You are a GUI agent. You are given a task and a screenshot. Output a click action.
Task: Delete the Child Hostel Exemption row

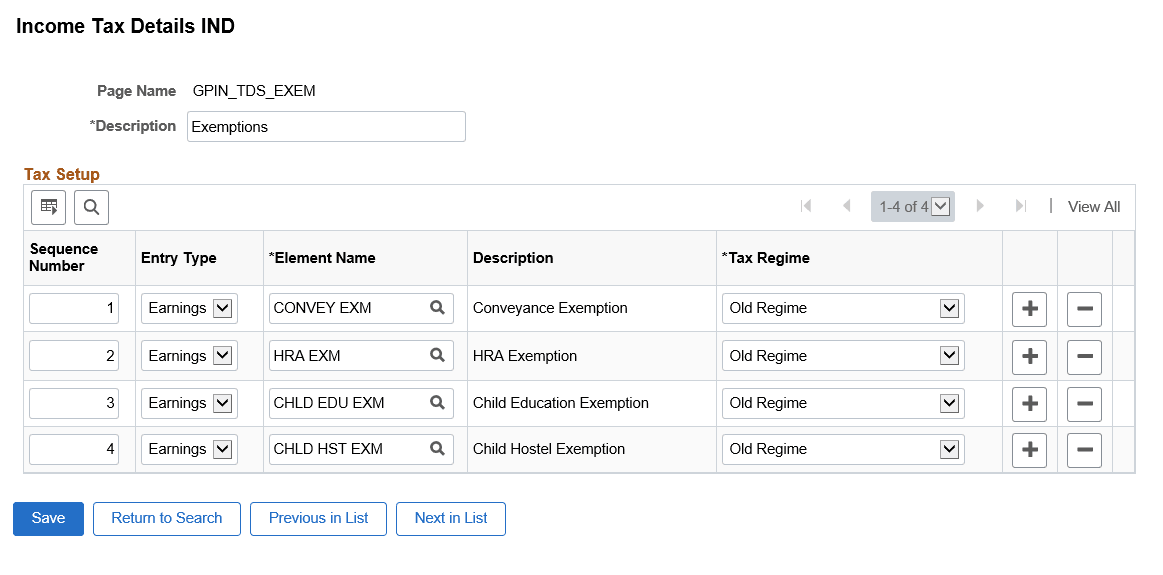[1084, 450]
